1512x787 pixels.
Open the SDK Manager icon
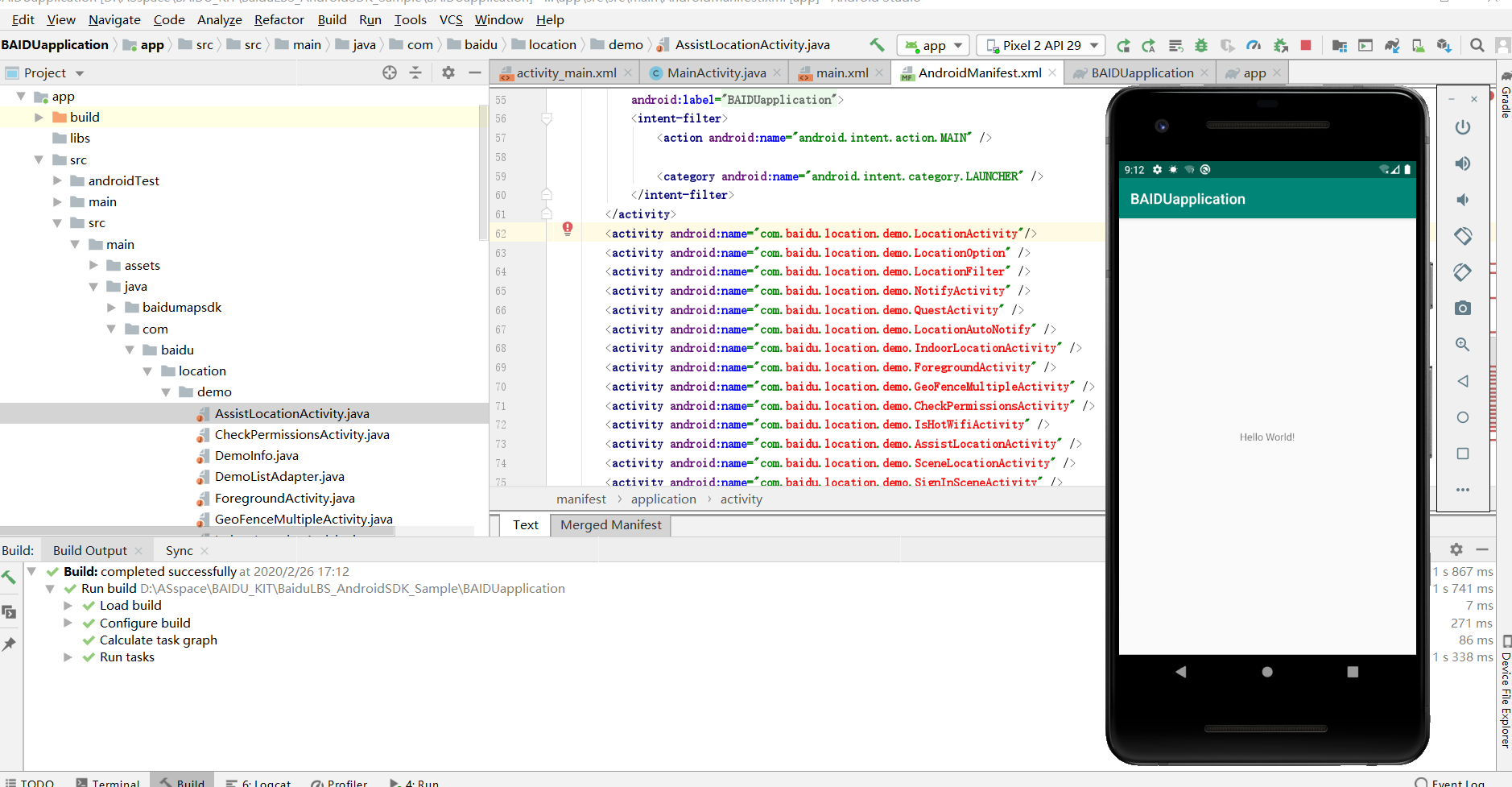click(x=1444, y=45)
